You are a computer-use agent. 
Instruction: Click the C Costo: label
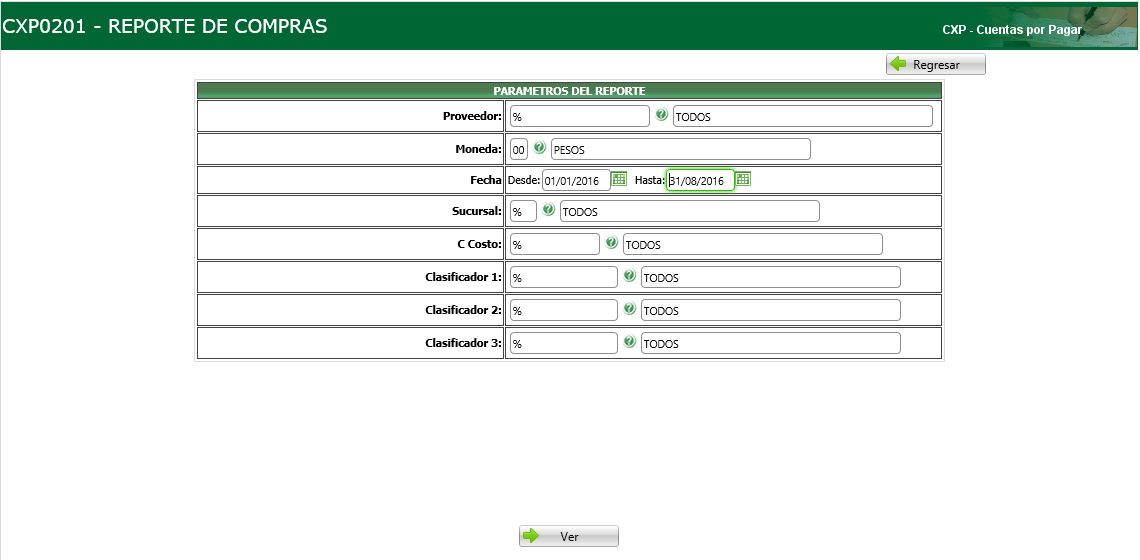coord(480,244)
